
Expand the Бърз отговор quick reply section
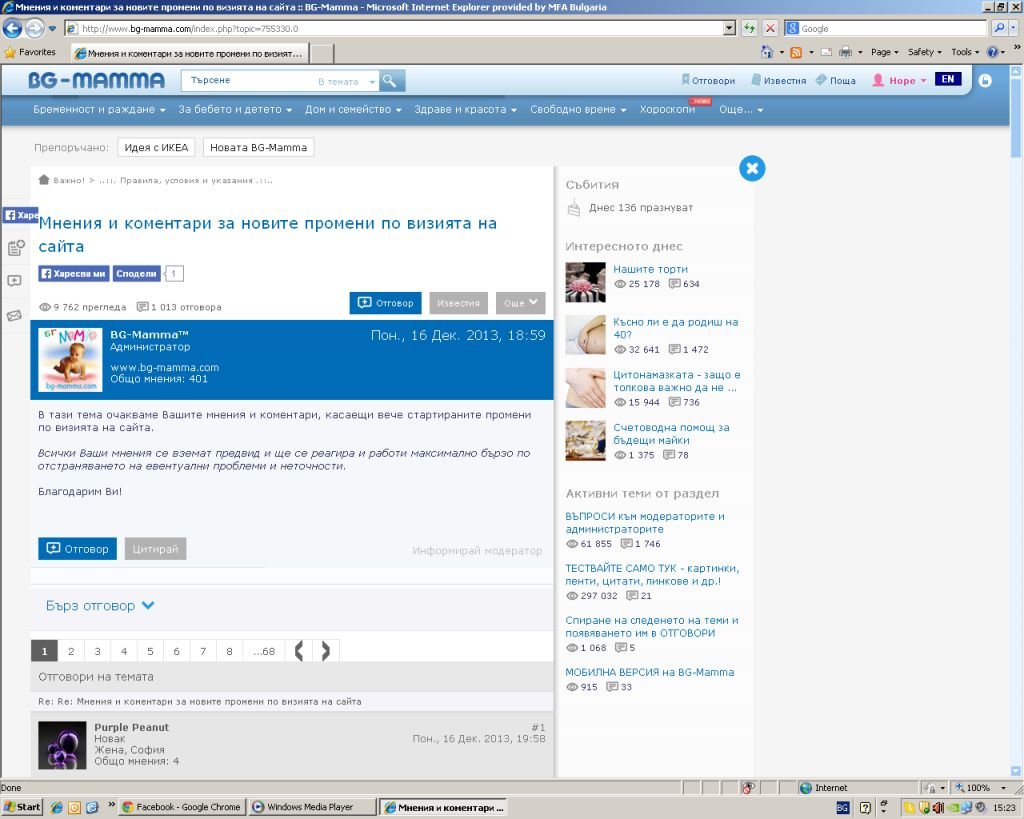click(x=100, y=606)
